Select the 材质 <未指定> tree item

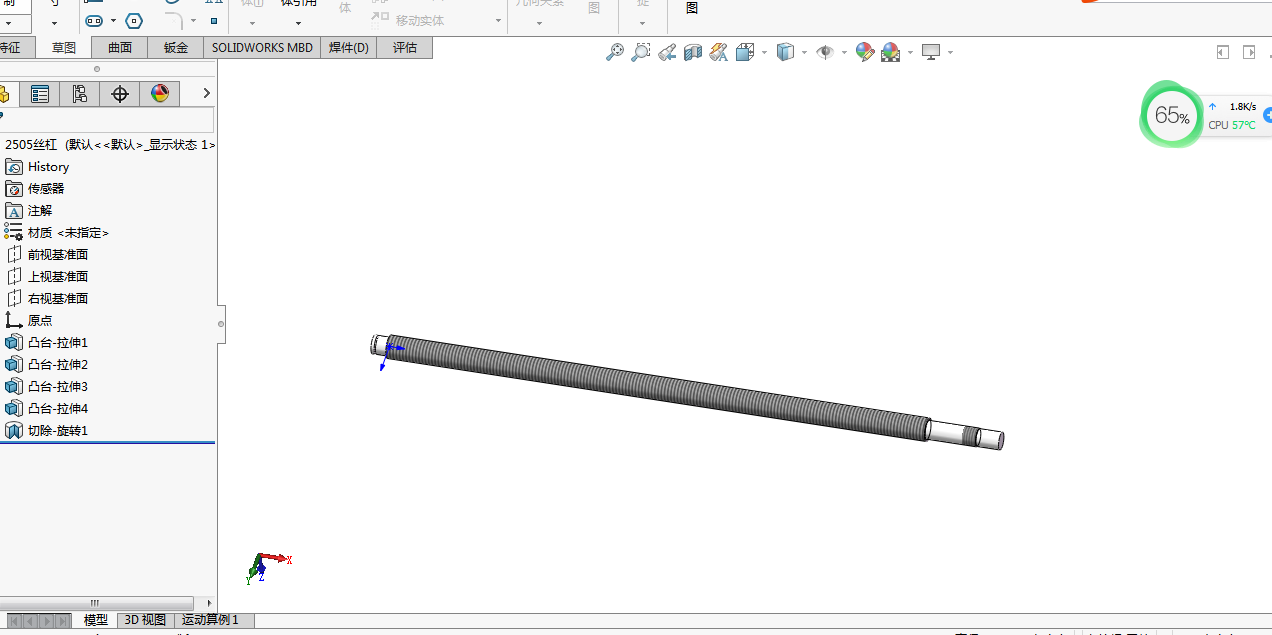coord(68,233)
